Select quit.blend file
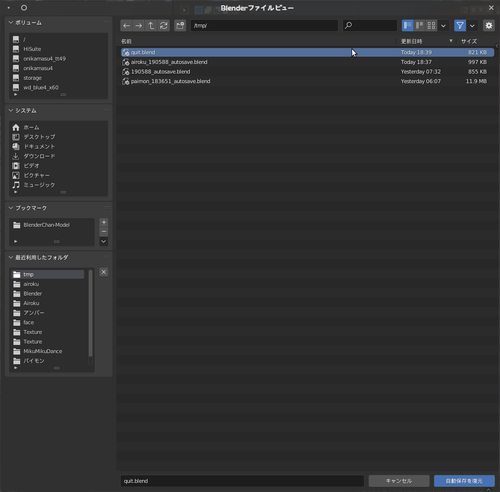 coord(307,52)
